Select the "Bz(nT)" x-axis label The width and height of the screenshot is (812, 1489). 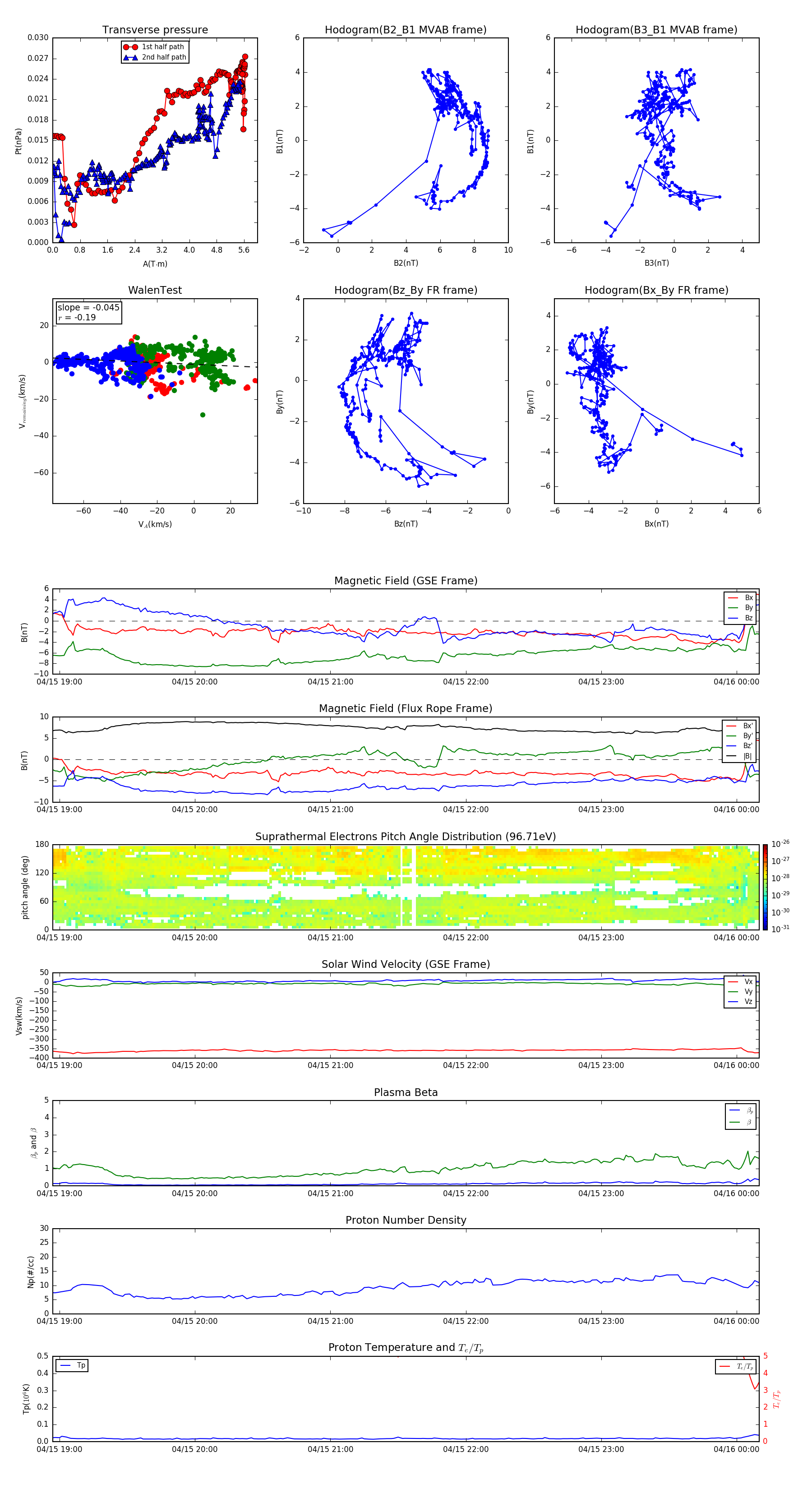click(x=406, y=524)
